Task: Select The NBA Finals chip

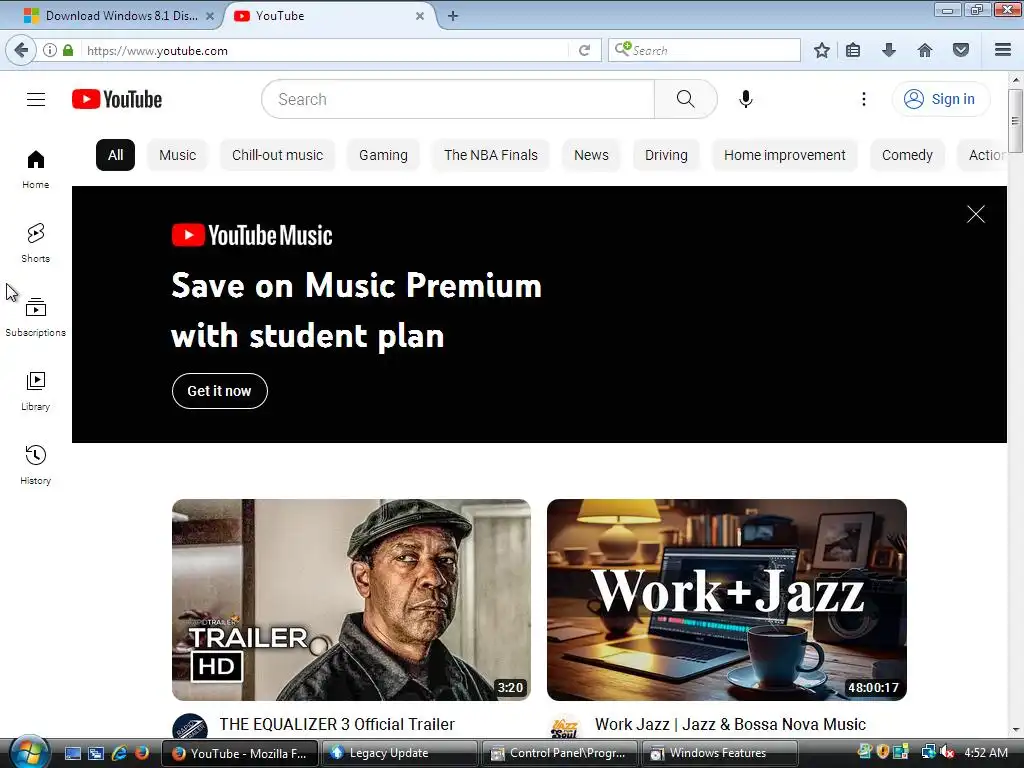Action: pyautogui.click(x=491, y=155)
